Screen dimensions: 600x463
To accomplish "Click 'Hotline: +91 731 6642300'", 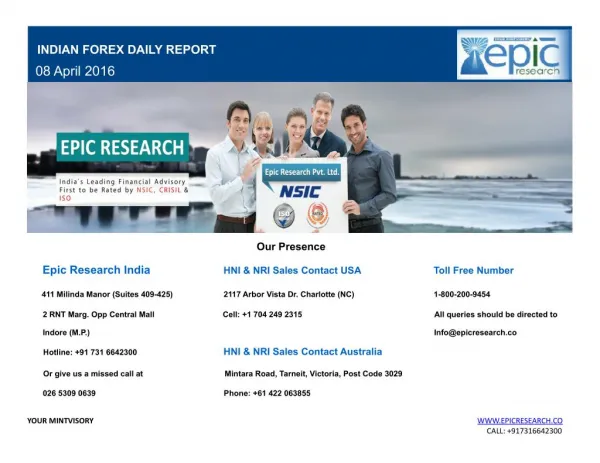I will [90, 352].
